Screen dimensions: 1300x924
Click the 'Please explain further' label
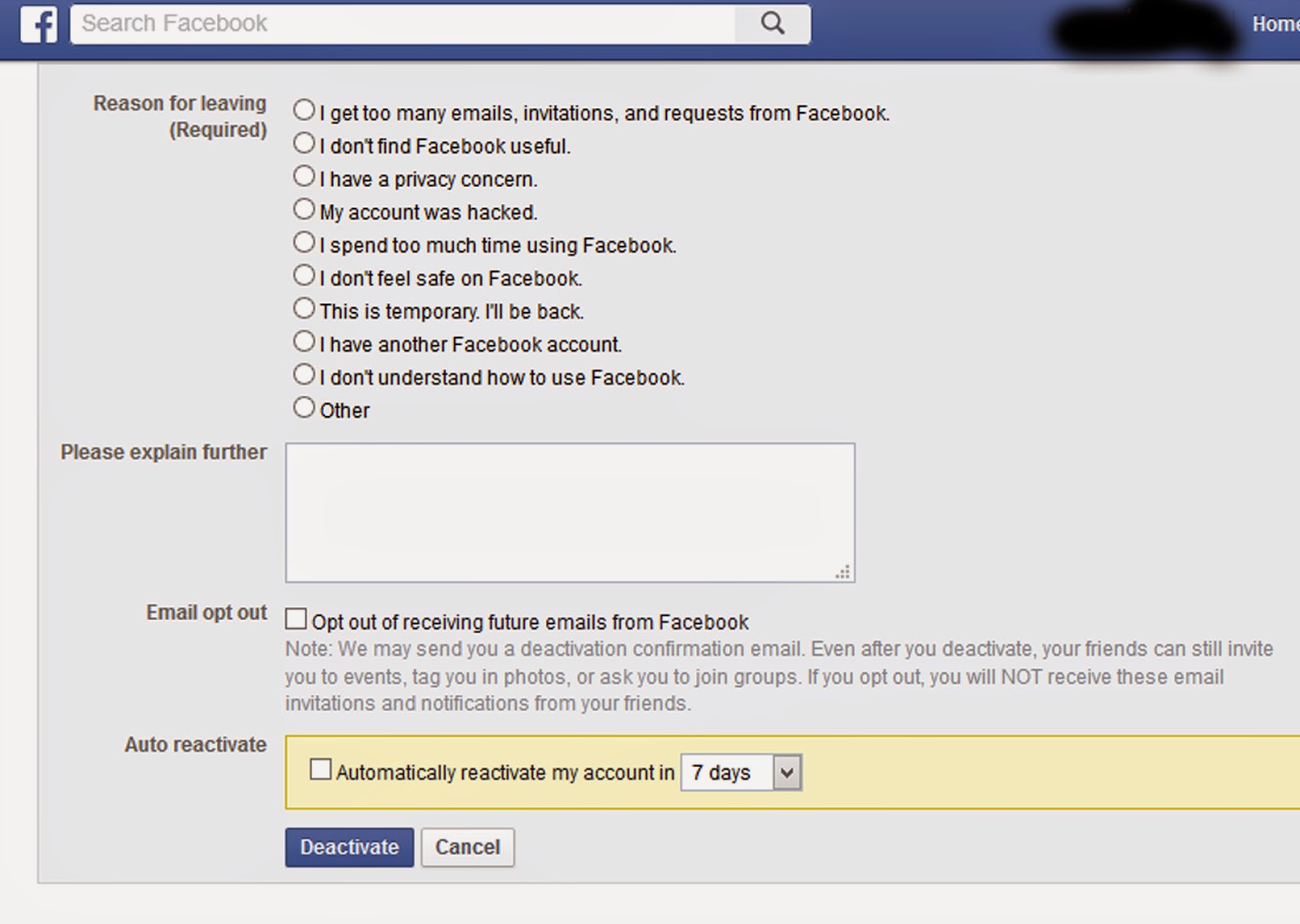pyautogui.click(x=163, y=452)
